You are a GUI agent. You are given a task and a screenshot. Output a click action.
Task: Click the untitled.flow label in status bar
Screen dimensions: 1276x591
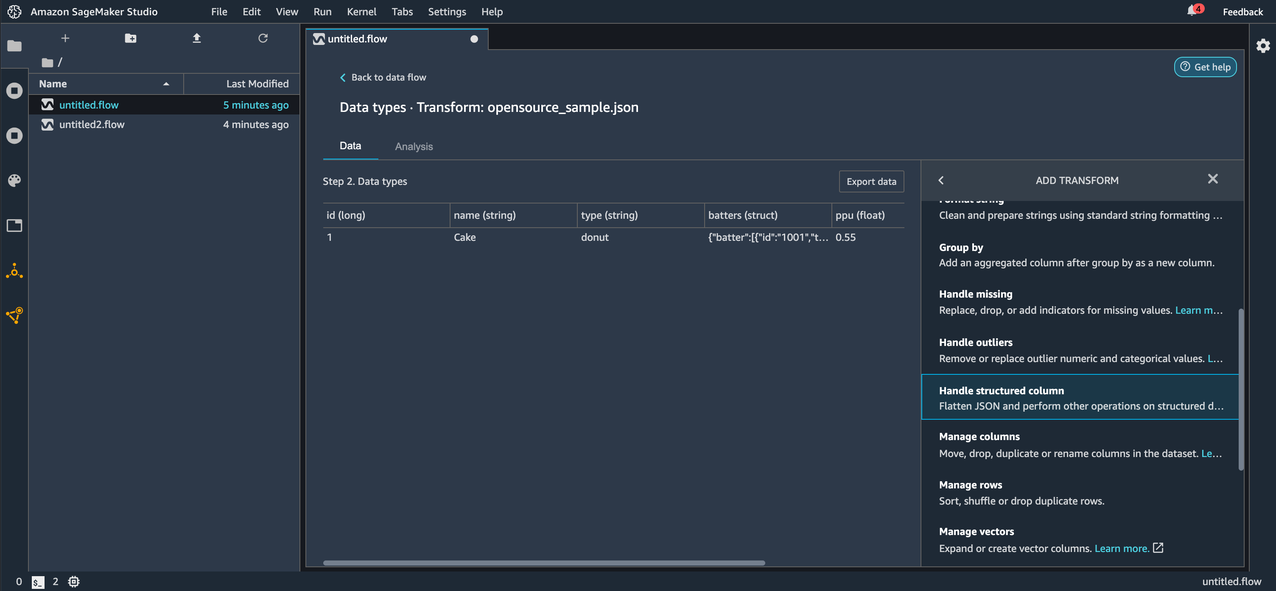pyautogui.click(x=1234, y=582)
